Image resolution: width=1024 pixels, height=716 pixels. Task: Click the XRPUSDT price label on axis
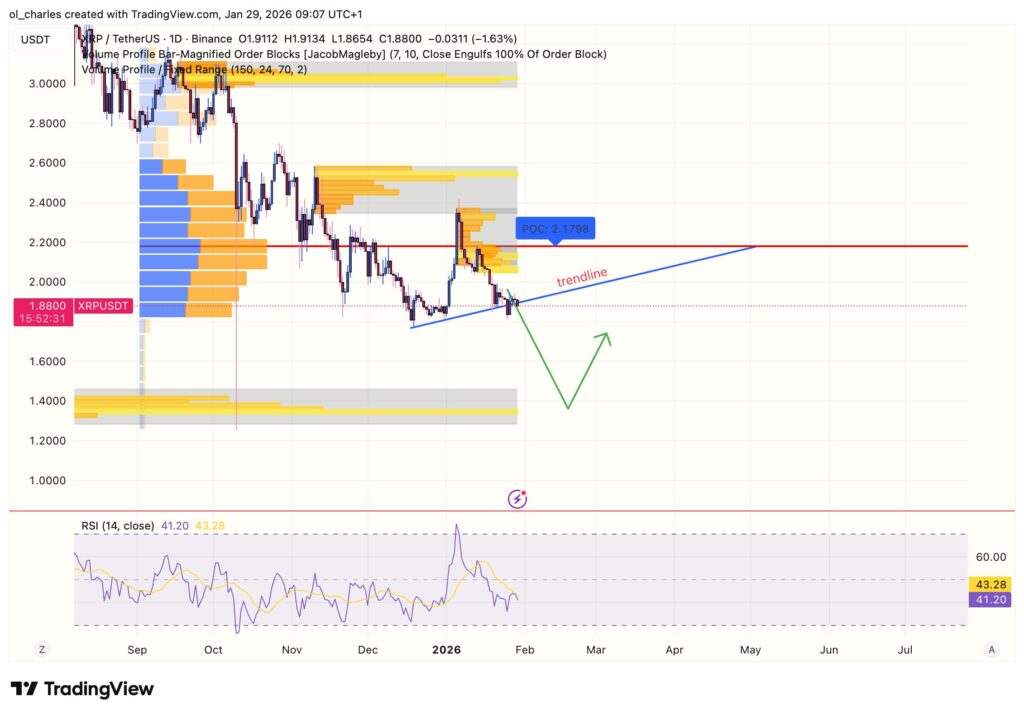(101, 306)
